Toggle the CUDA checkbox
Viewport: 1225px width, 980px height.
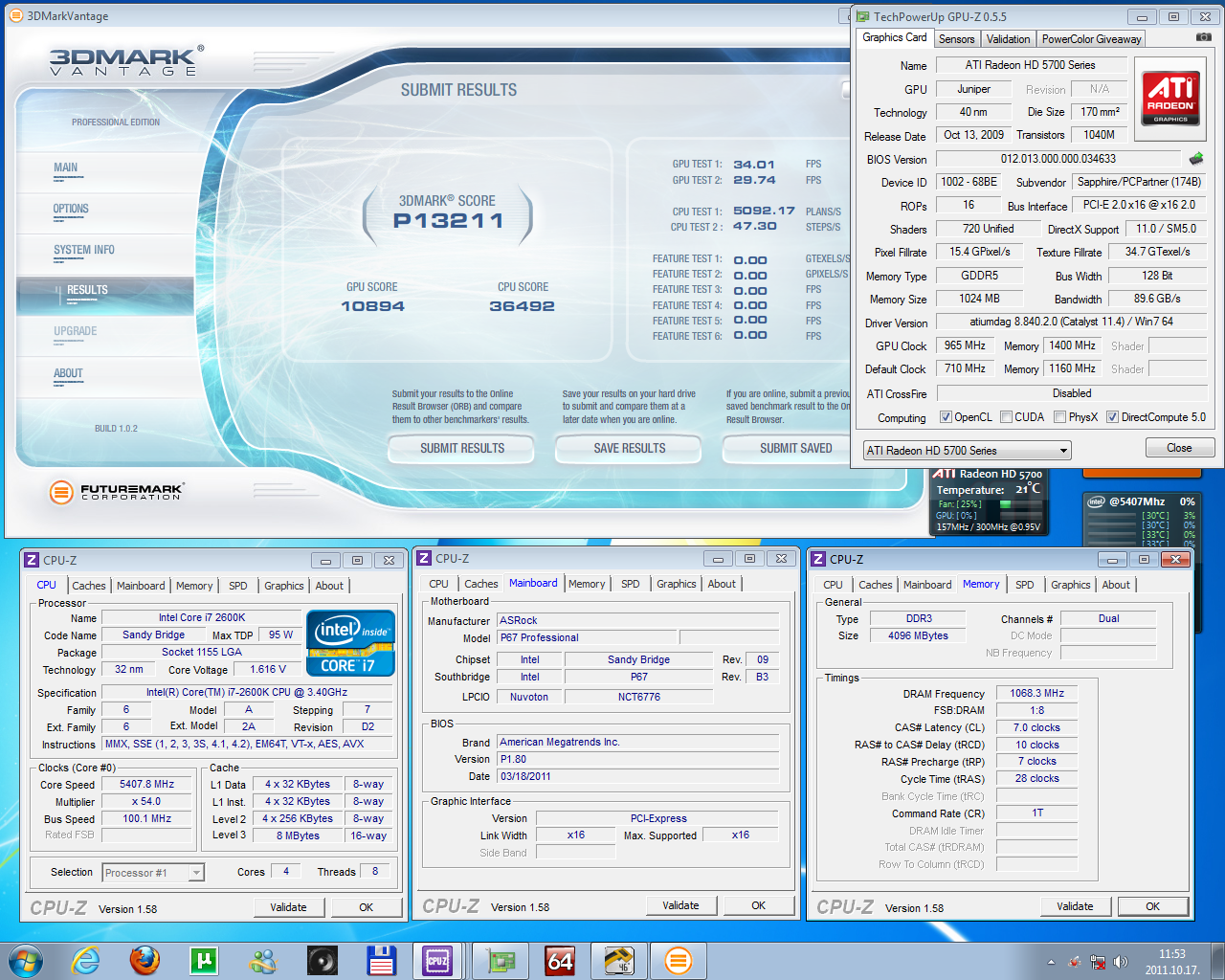tap(1006, 417)
